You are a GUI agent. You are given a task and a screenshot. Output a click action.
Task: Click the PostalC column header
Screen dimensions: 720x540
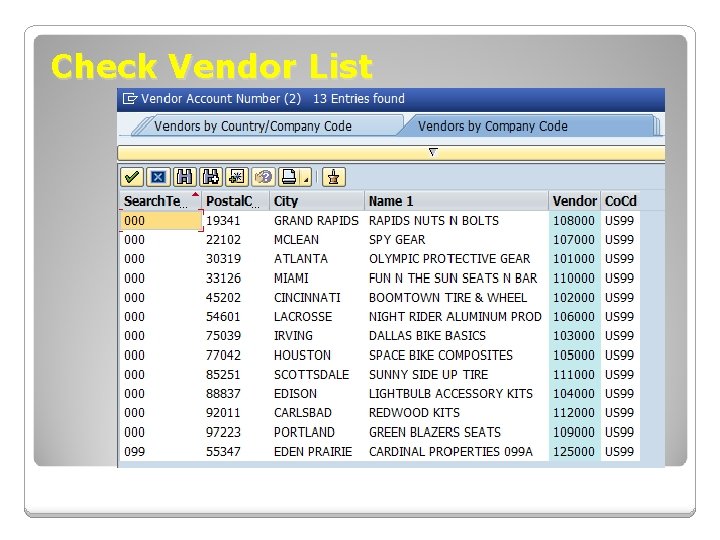click(x=236, y=201)
